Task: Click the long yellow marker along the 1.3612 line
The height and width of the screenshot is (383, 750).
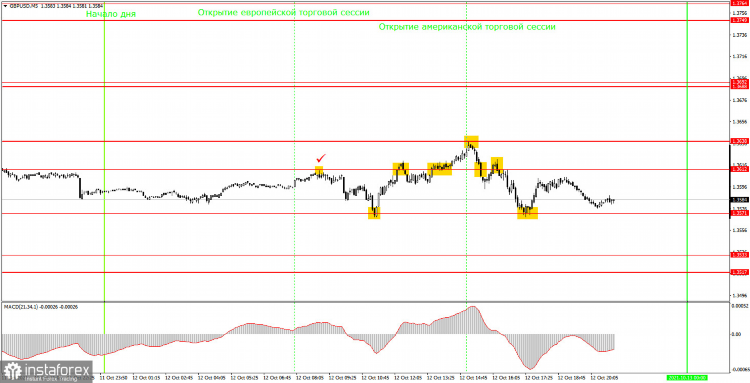Action: coord(440,169)
